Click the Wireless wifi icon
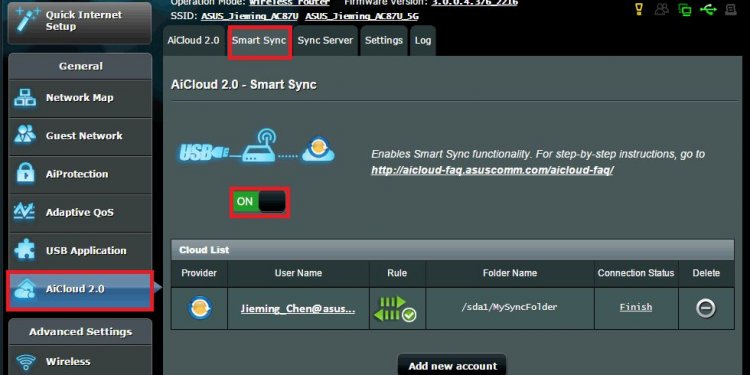The width and height of the screenshot is (750, 375). (25, 362)
